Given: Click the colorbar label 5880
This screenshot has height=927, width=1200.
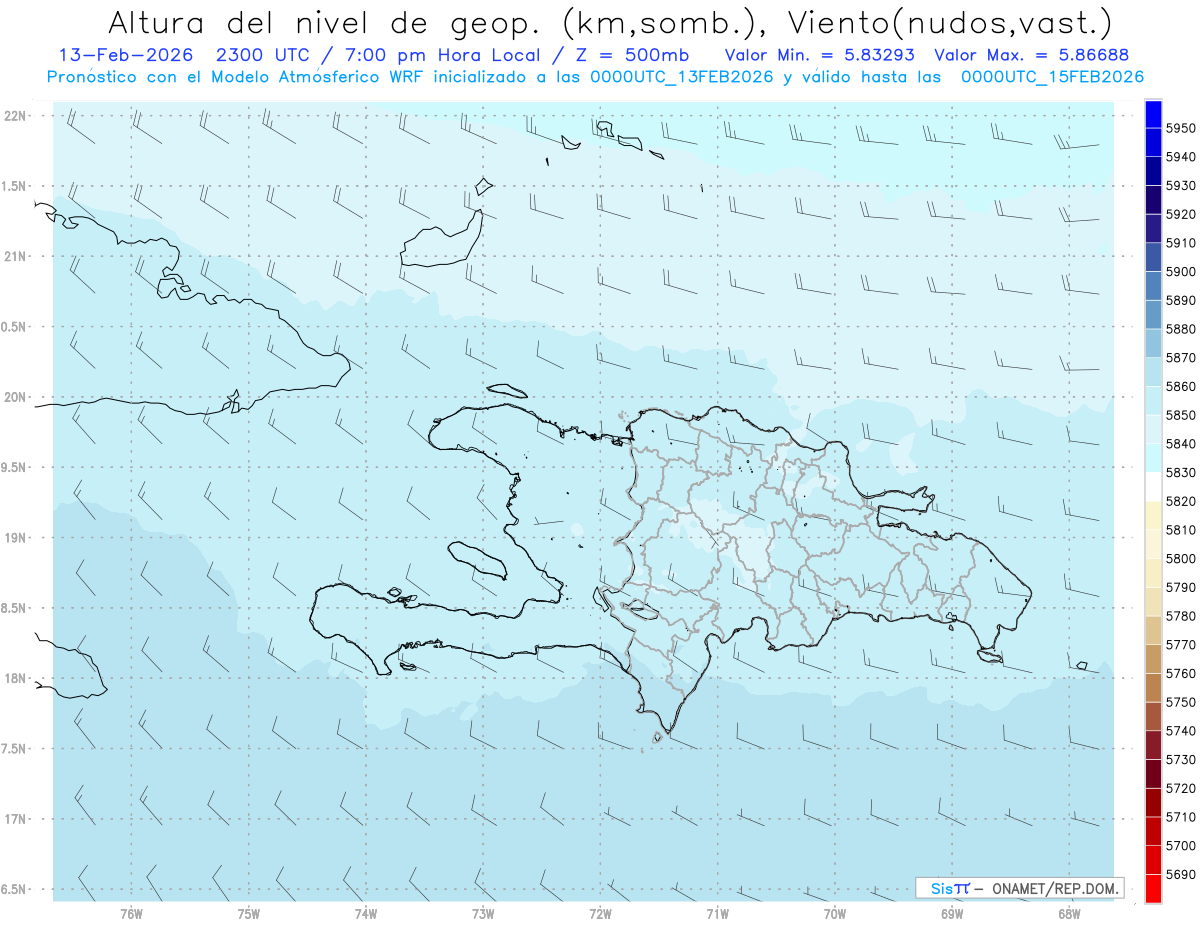Looking at the screenshot, I should coord(1181,329).
